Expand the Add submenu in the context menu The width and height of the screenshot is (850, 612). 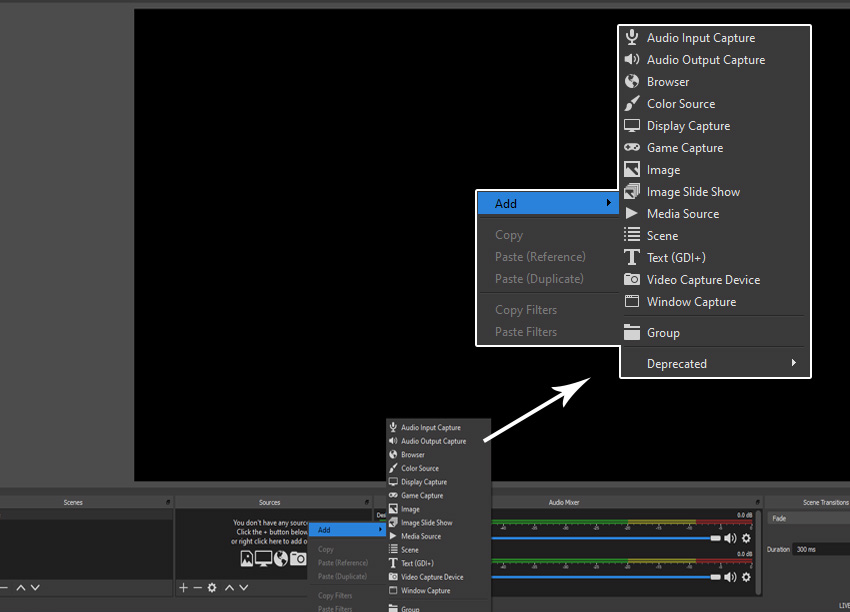[548, 203]
